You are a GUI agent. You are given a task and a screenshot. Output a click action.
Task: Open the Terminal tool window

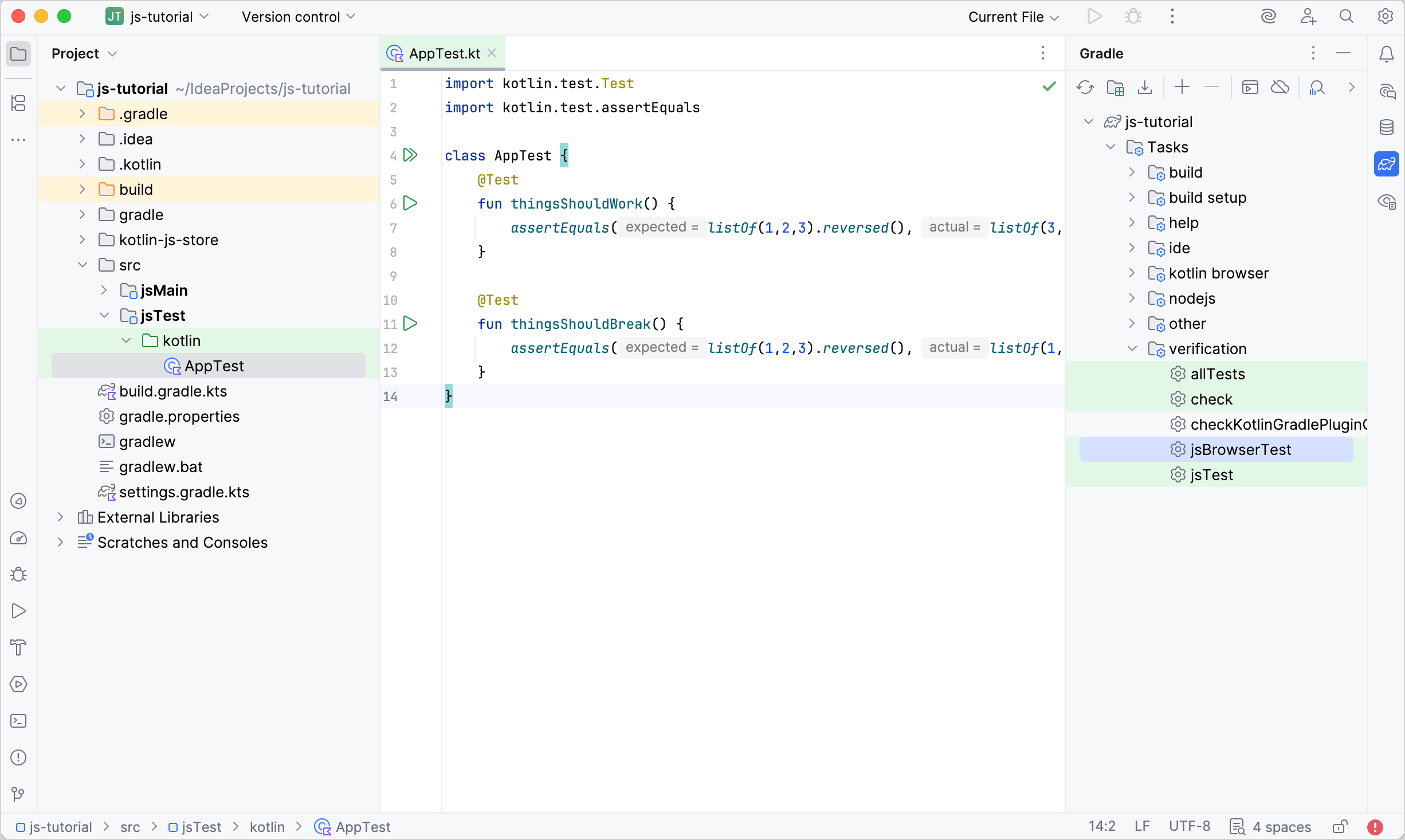click(x=18, y=721)
